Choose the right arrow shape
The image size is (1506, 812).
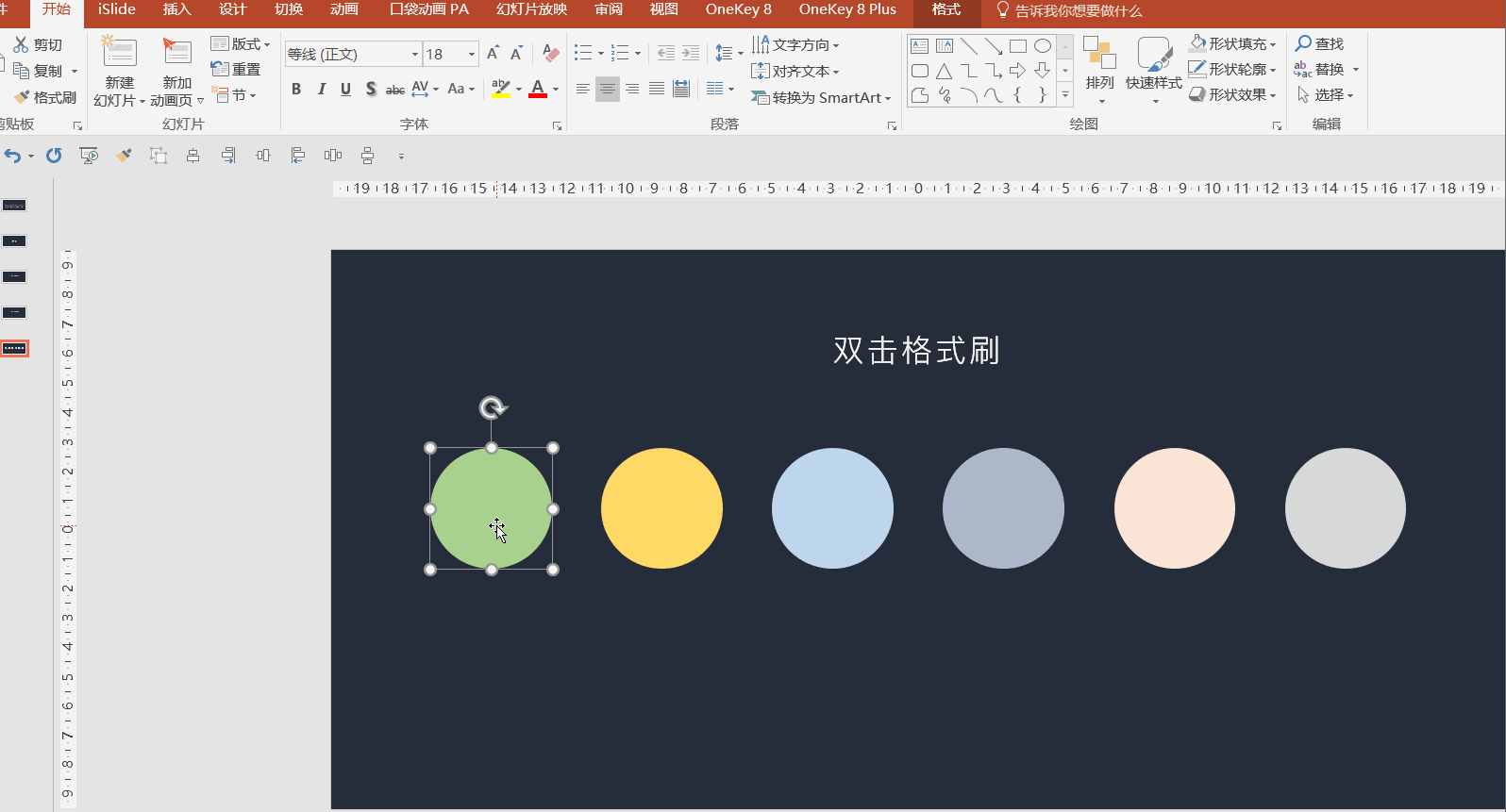click(1017, 71)
